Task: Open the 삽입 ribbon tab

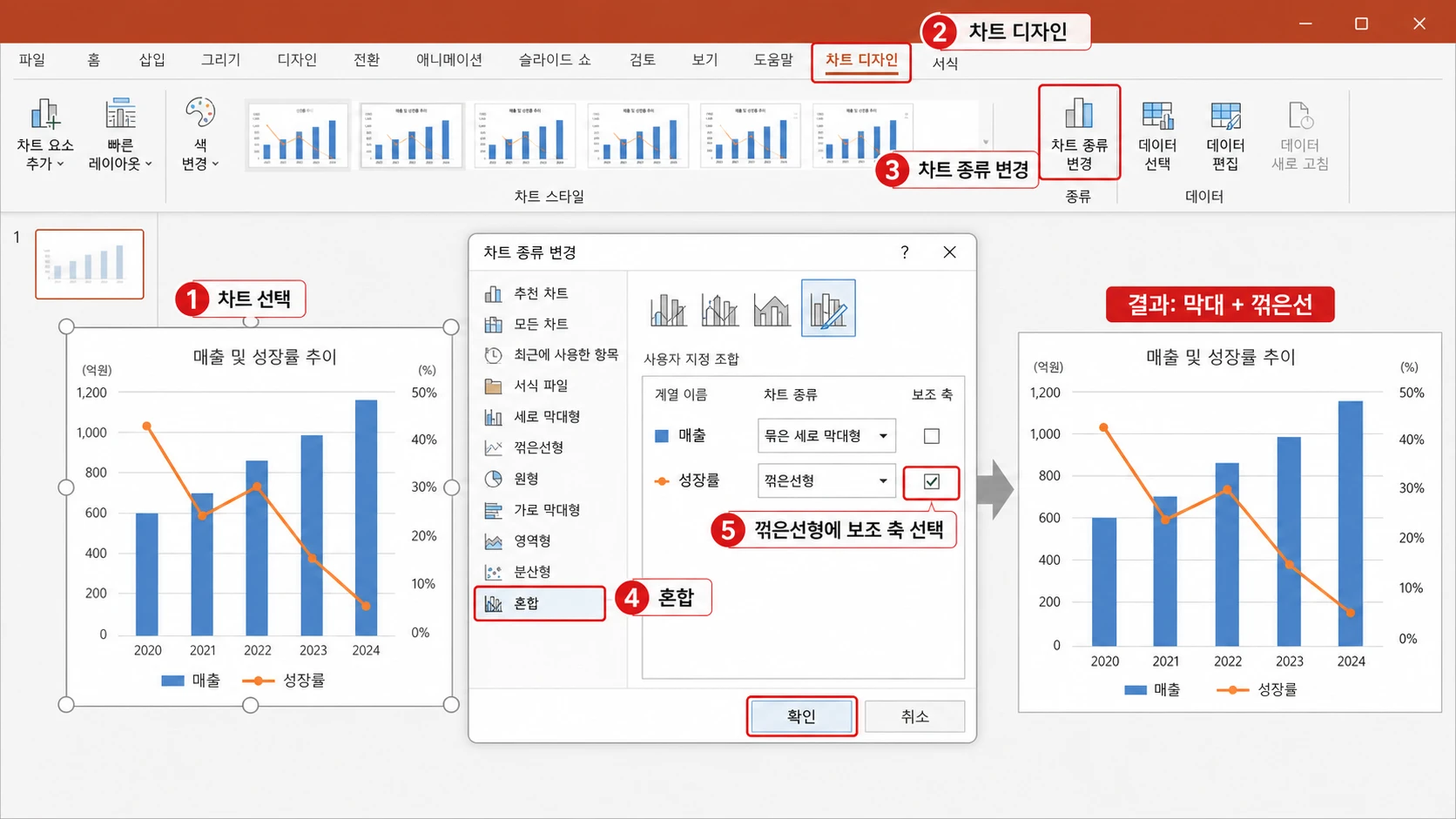Action: click(152, 60)
